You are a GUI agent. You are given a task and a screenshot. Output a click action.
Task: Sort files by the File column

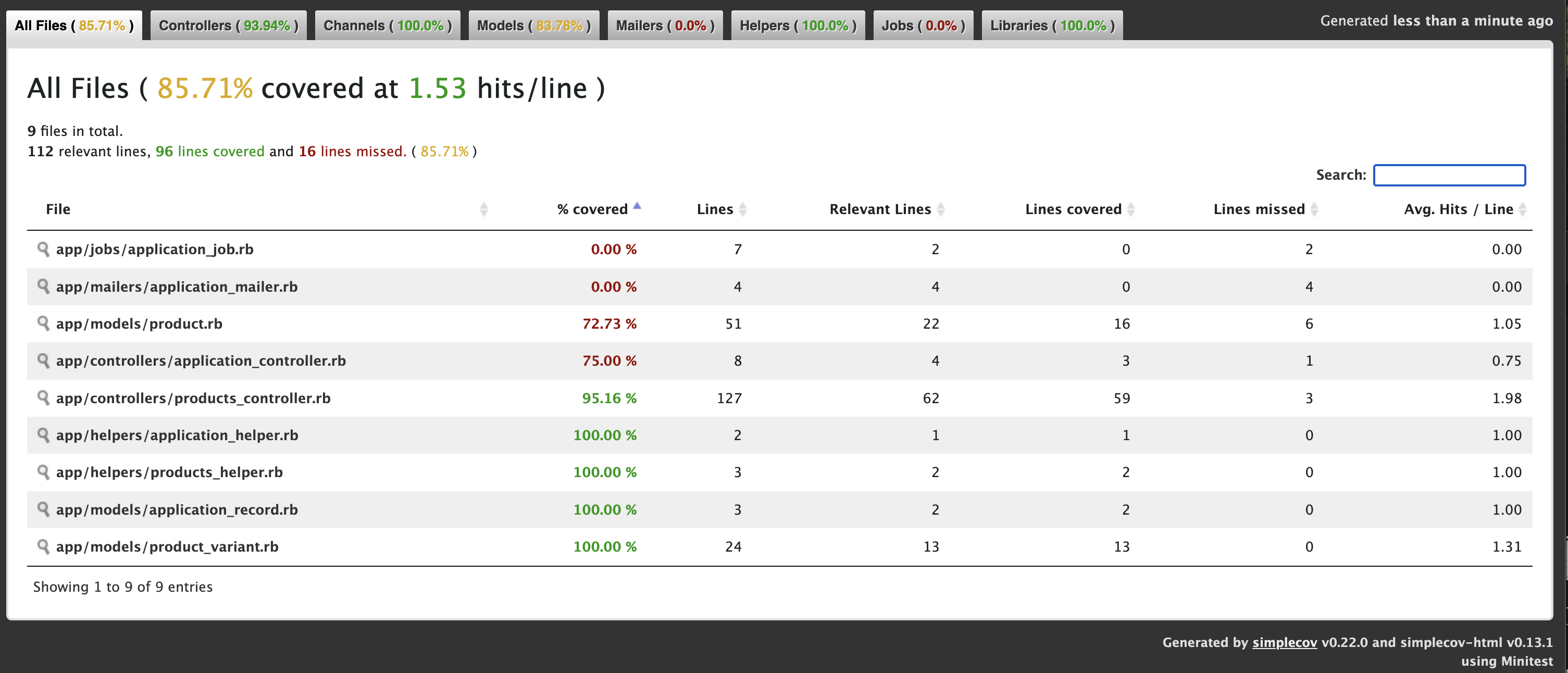[x=58, y=209]
